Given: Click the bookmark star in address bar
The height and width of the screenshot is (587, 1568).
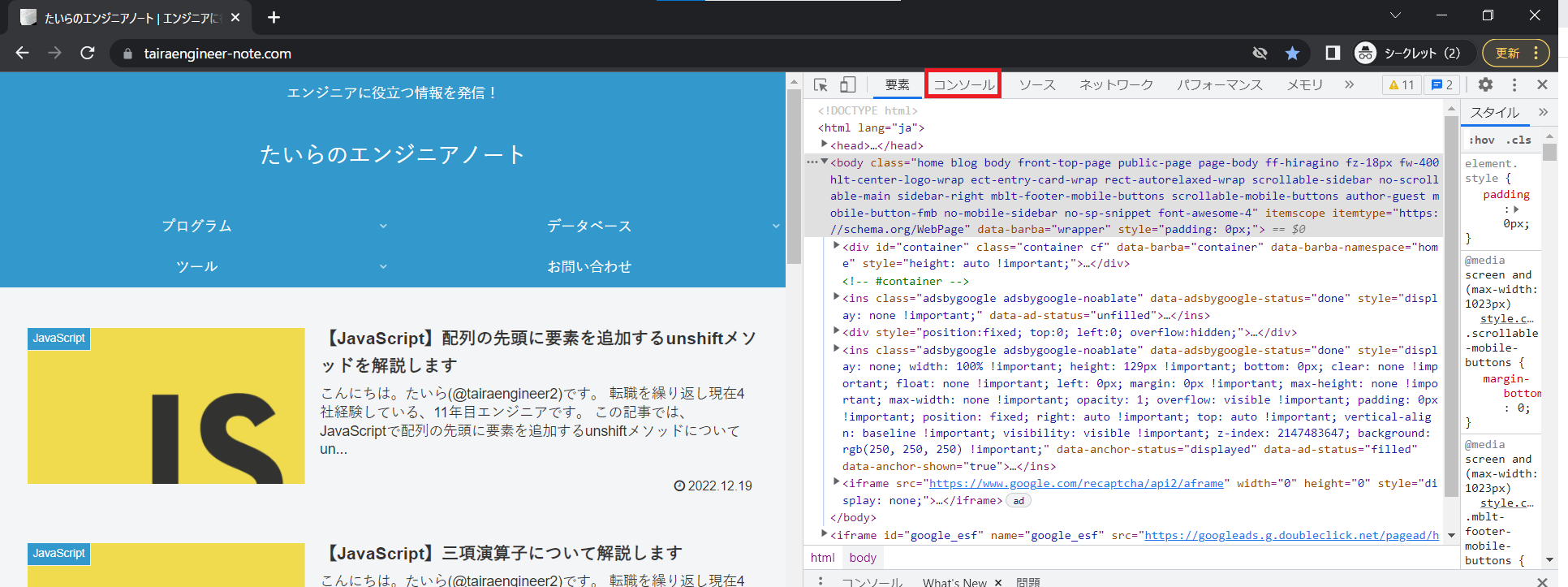Looking at the screenshot, I should pos(1292,54).
